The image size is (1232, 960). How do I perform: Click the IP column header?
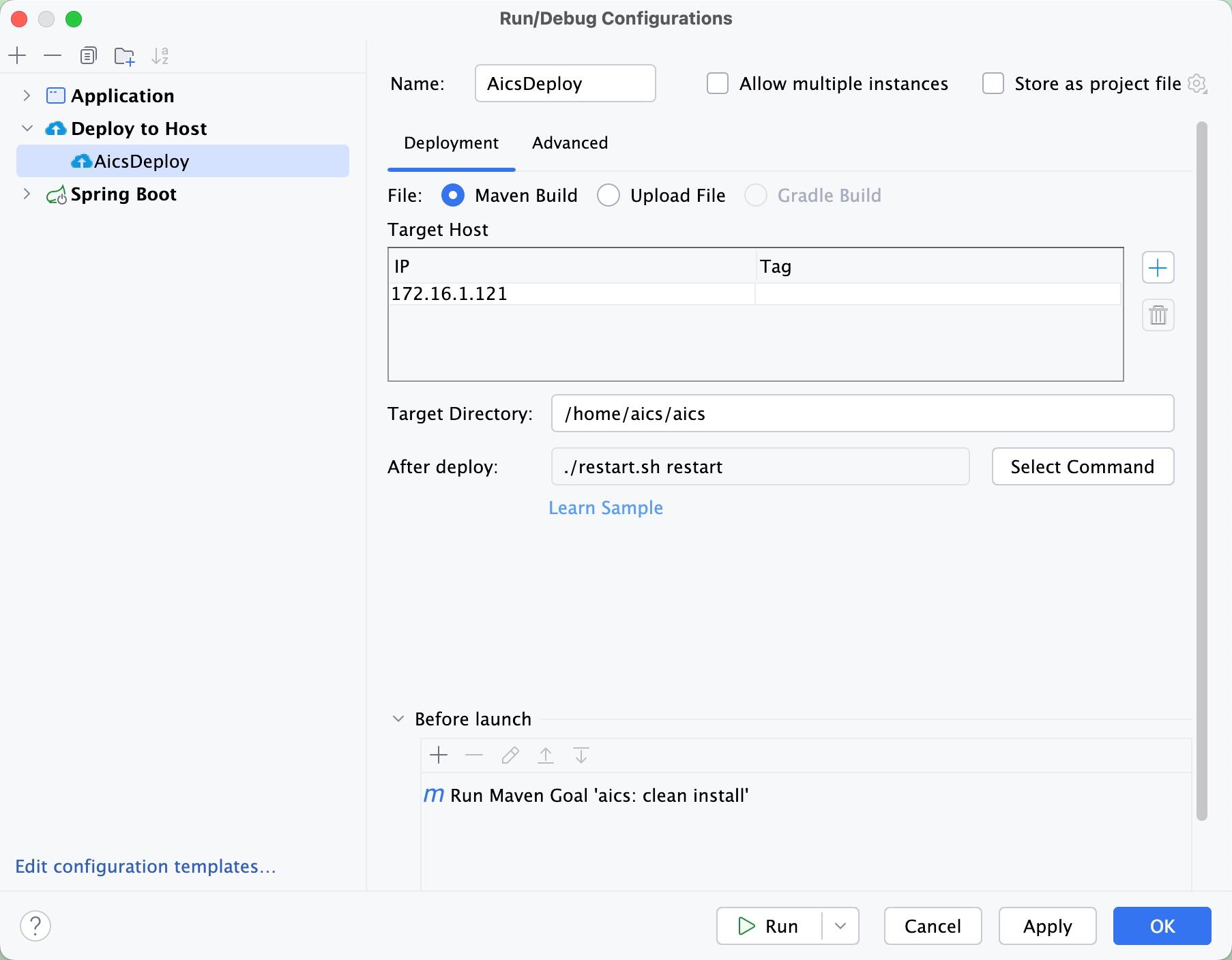coord(572,266)
